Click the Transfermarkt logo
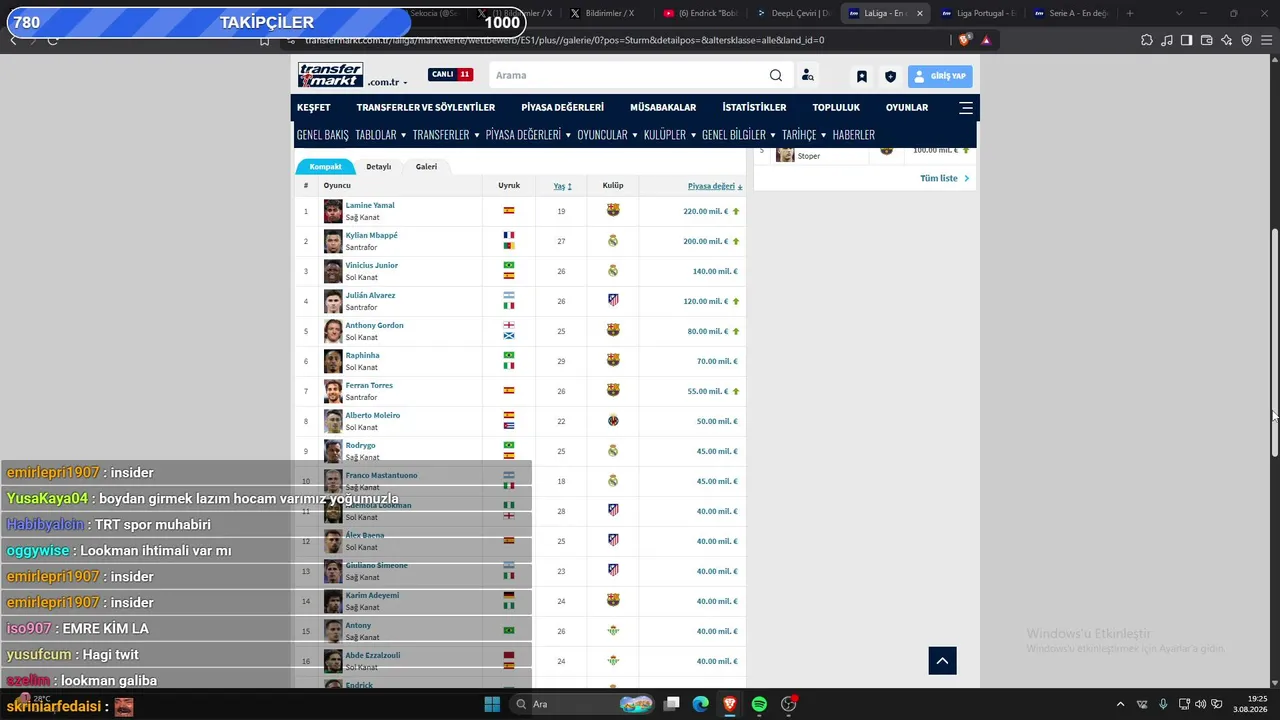Viewport: 1280px width, 720px height. tap(330, 75)
